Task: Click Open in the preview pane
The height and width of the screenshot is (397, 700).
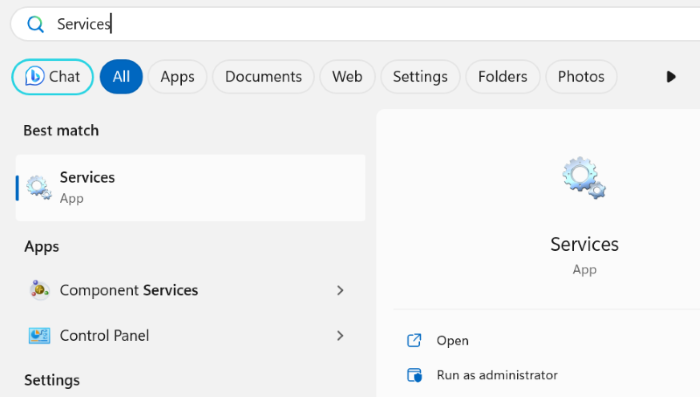Action: (x=453, y=341)
